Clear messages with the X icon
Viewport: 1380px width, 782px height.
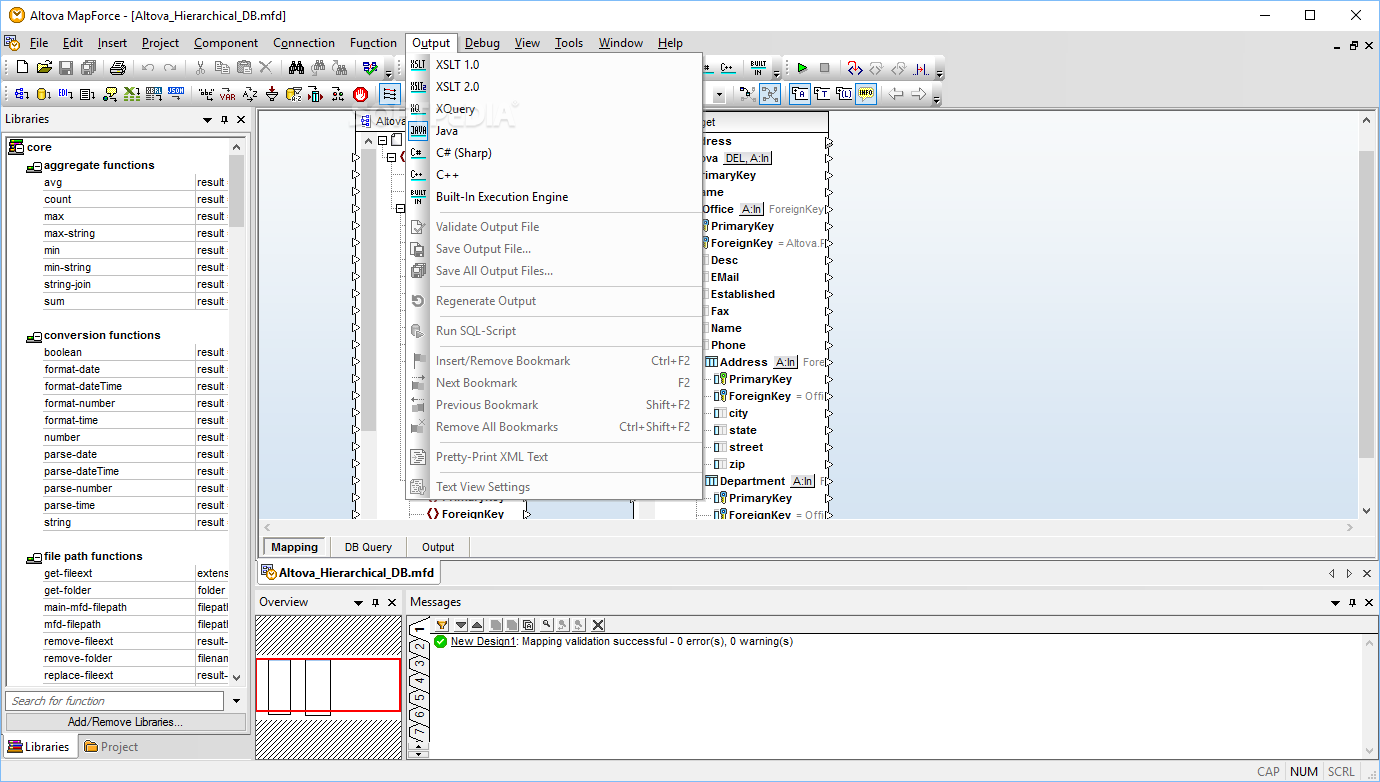[598, 625]
